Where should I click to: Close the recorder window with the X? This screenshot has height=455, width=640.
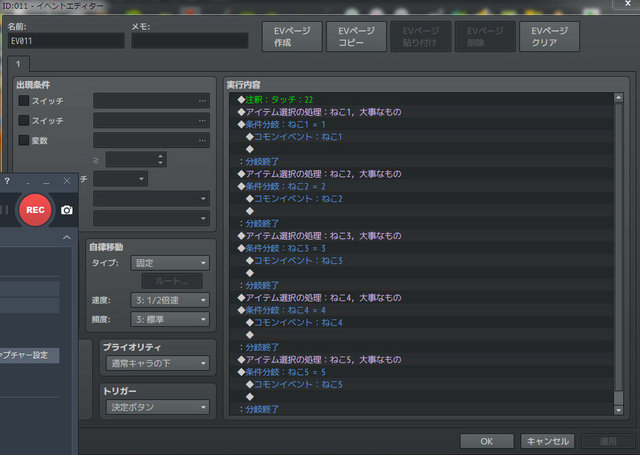click(x=67, y=181)
